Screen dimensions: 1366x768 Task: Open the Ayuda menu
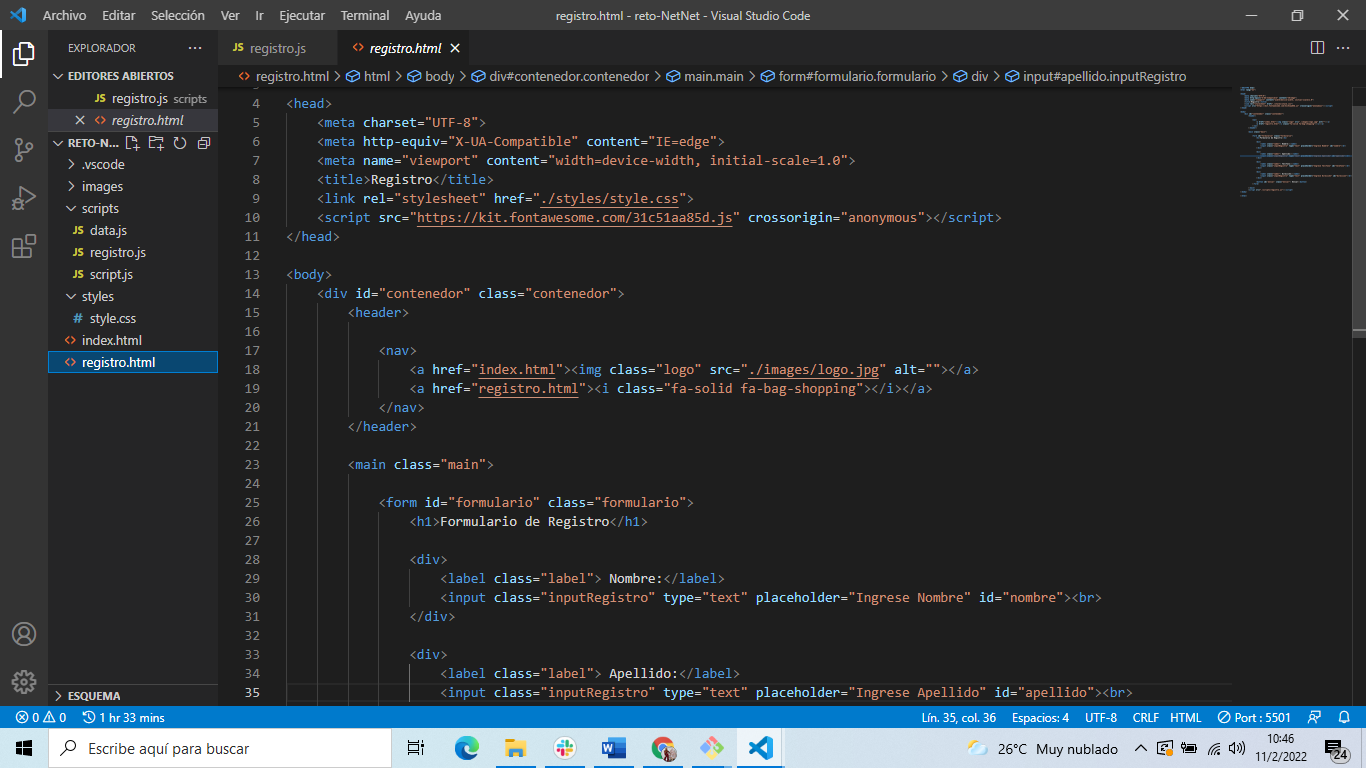coord(423,15)
